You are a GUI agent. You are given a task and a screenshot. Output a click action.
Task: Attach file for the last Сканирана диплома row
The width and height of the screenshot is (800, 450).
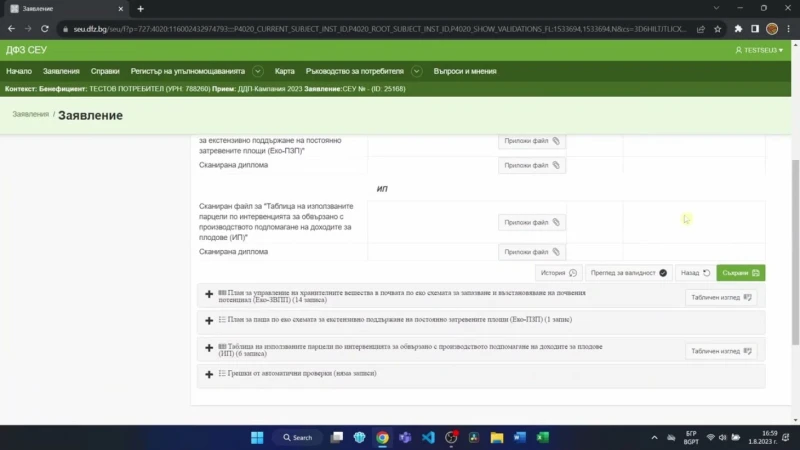coord(532,252)
